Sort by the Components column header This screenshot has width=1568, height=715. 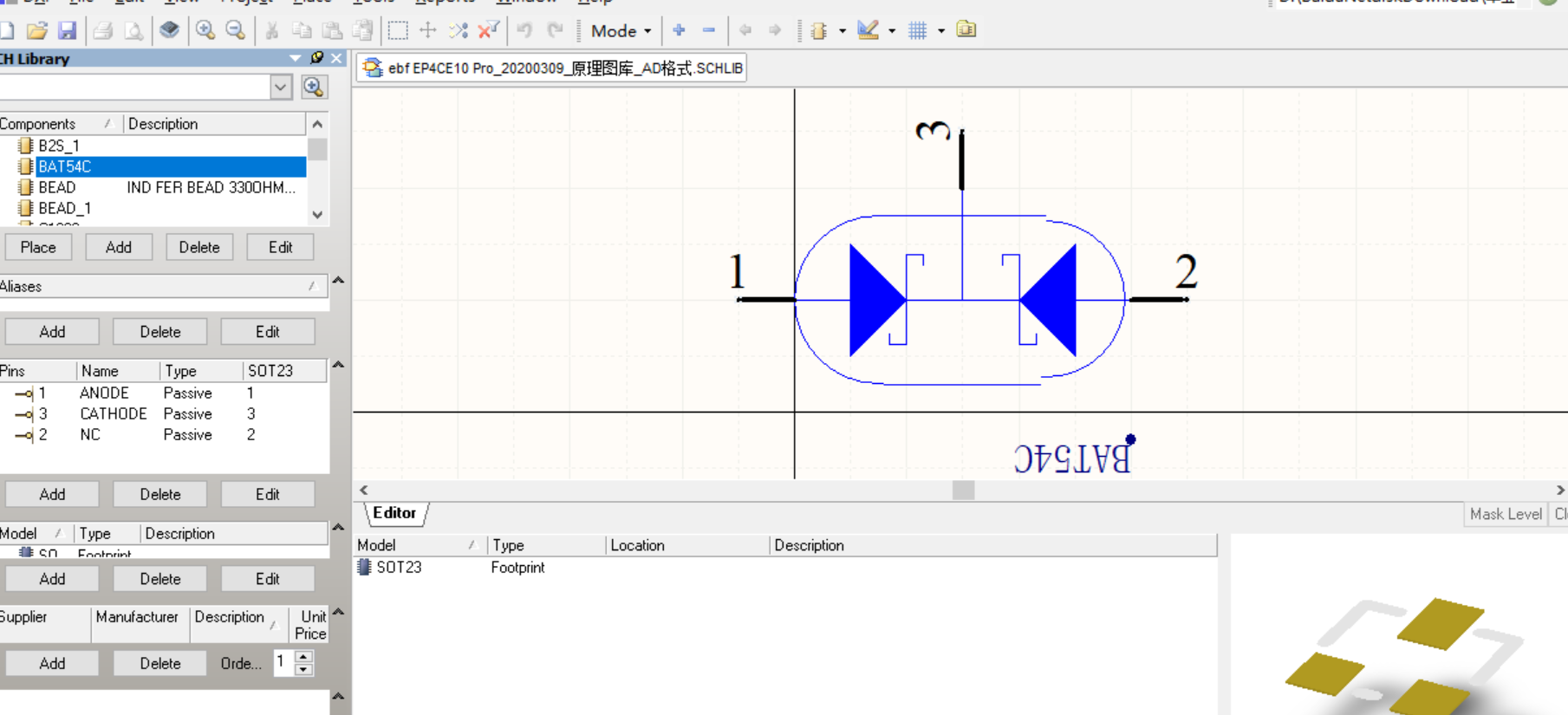coord(61,124)
